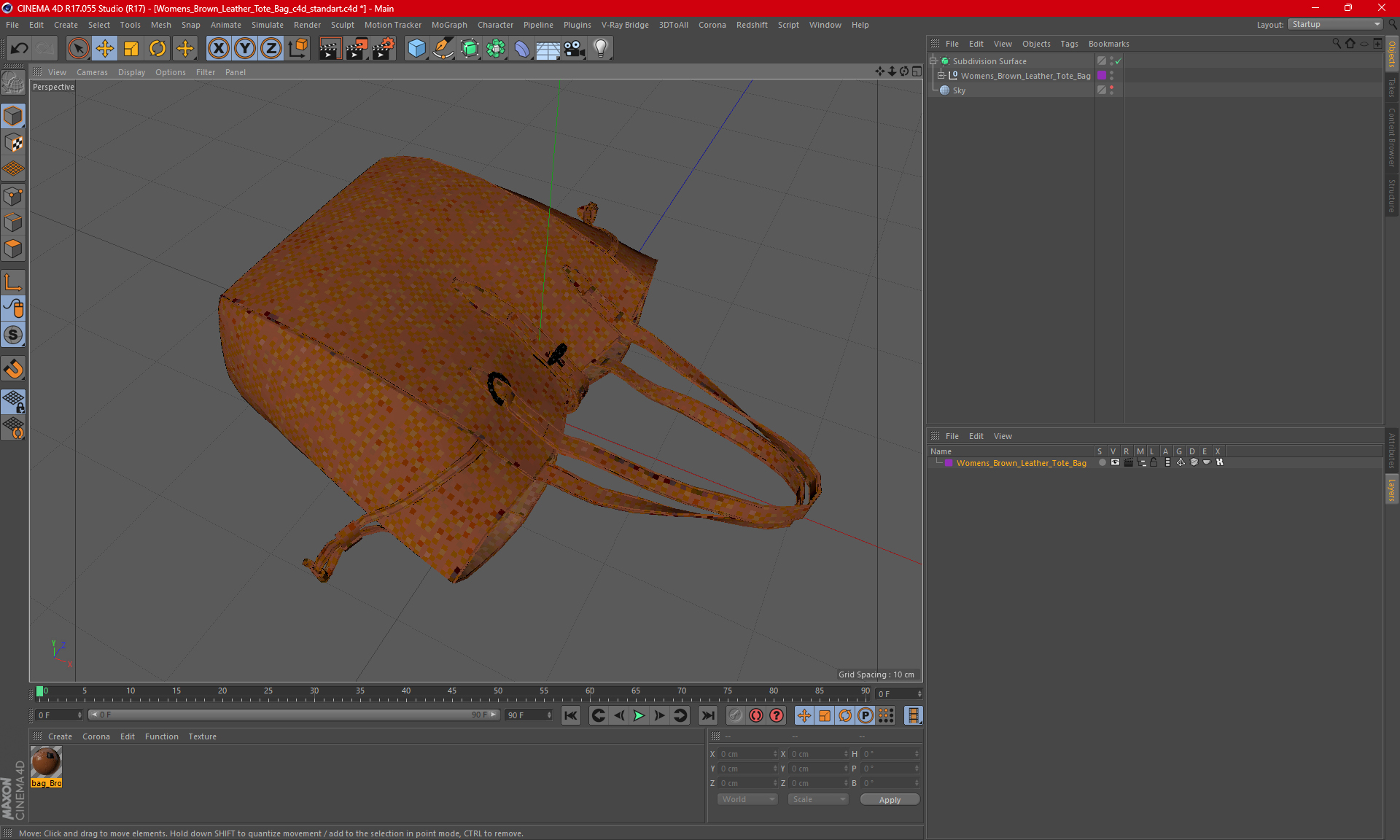Click the purple layer color swatch
Image resolution: width=1400 pixels, height=840 pixels.
coord(949,463)
